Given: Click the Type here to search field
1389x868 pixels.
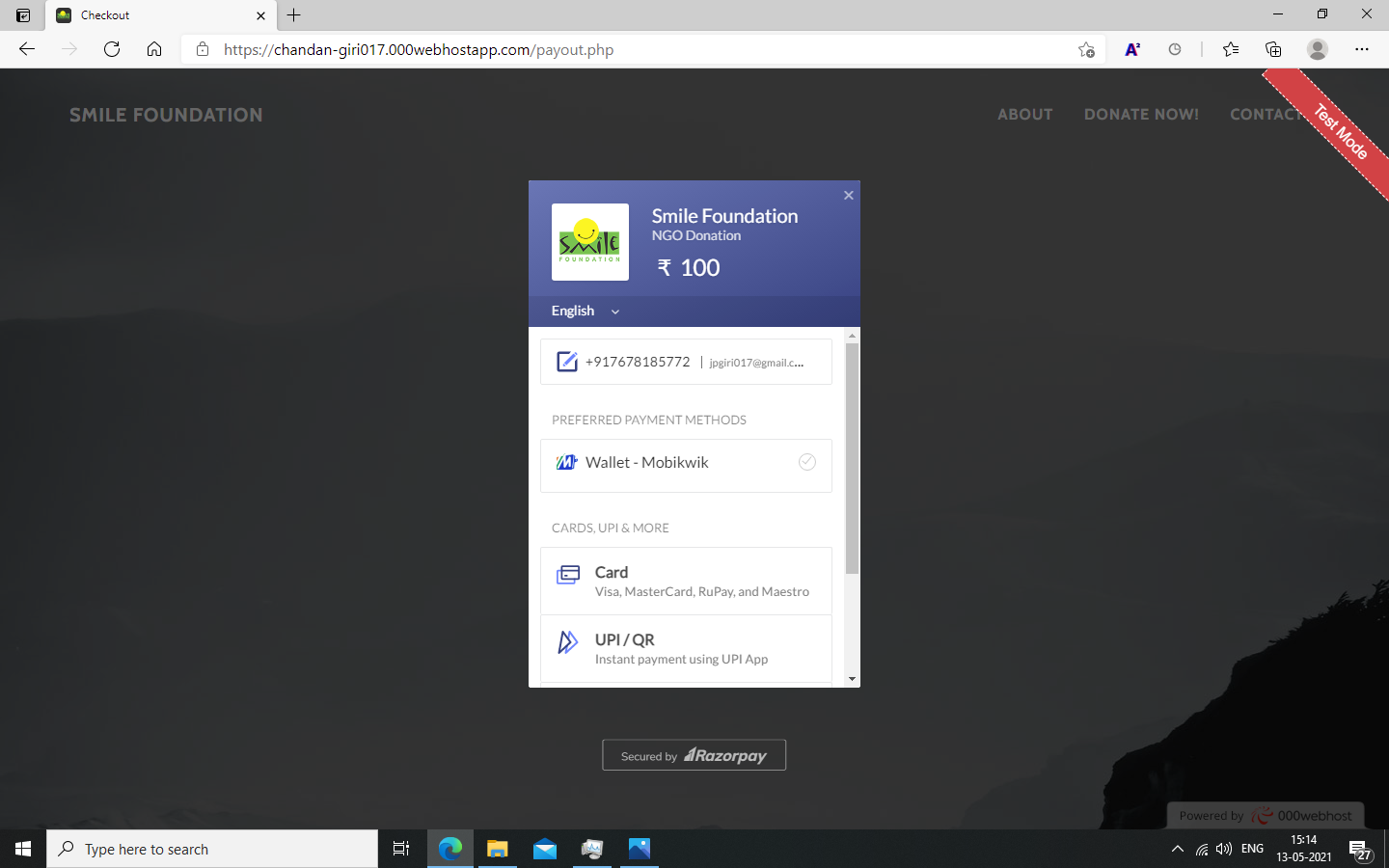Looking at the screenshot, I should pyautogui.click(x=212, y=849).
